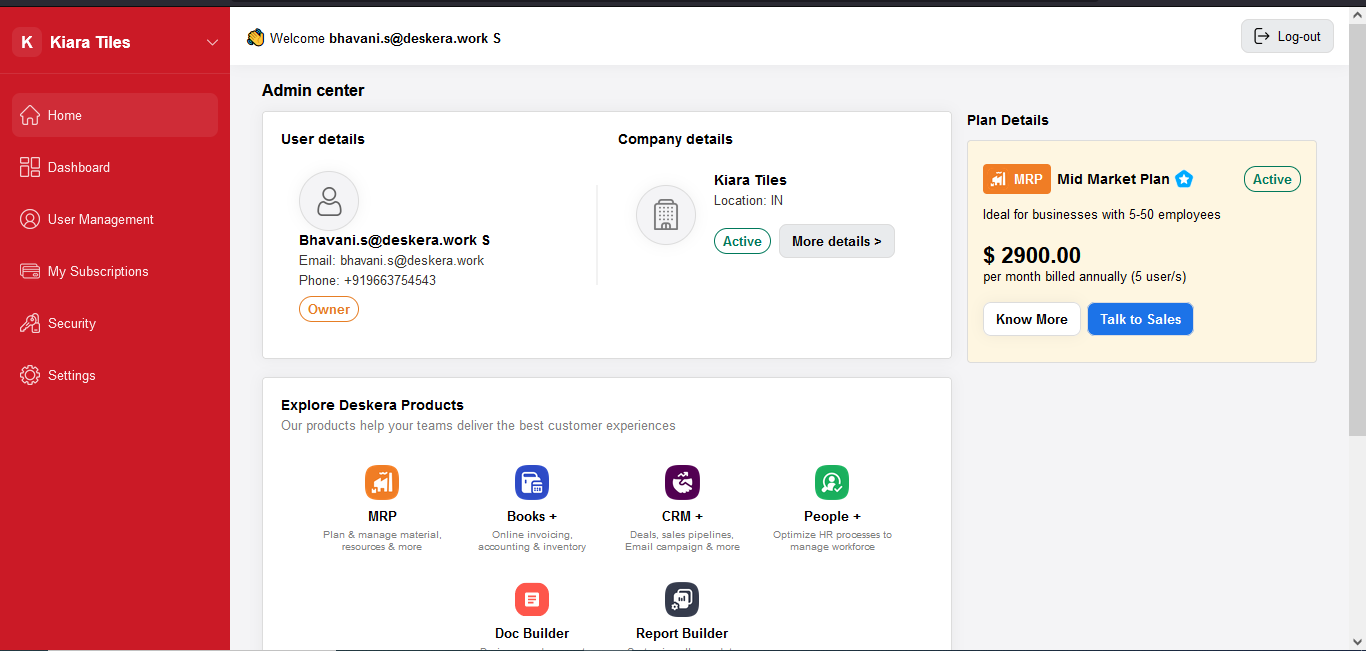Click the $ 2900.00 price text
The image size is (1366, 651).
(x=1032, y=255)
